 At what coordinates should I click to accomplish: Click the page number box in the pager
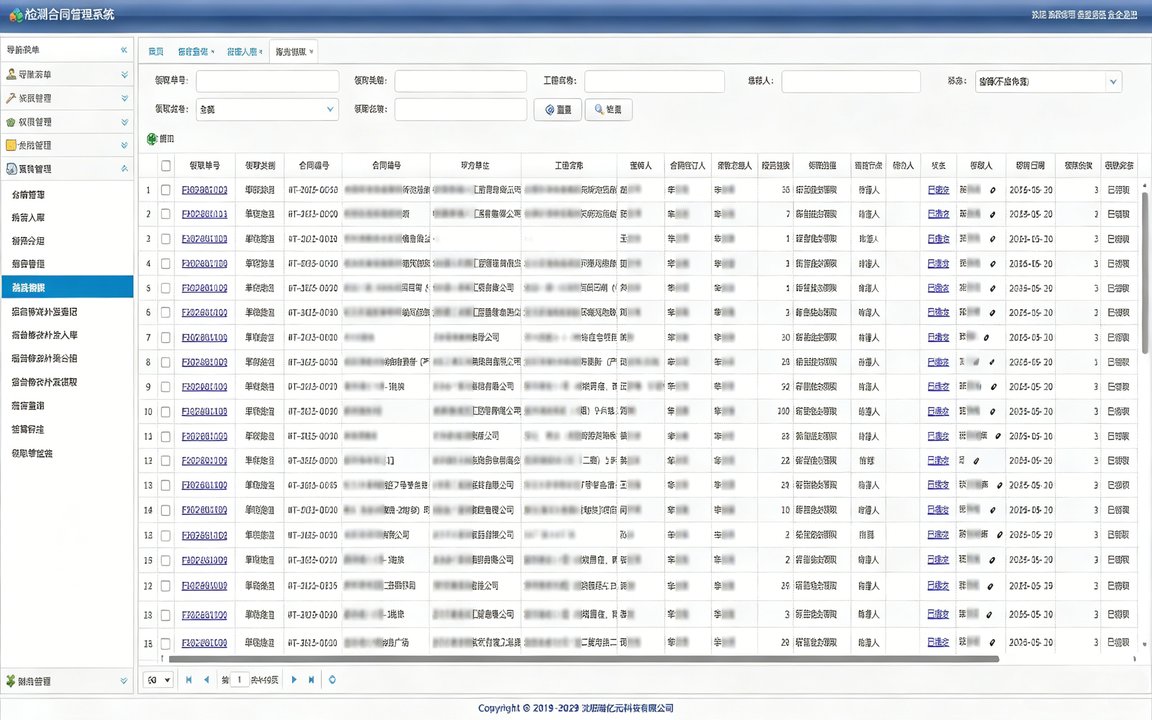point(240,680)
